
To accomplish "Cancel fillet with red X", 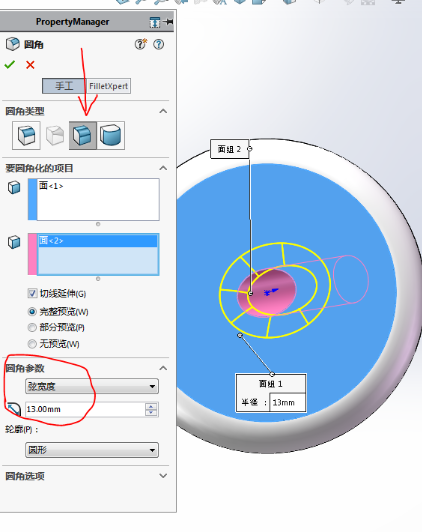I will coord(30,64).
